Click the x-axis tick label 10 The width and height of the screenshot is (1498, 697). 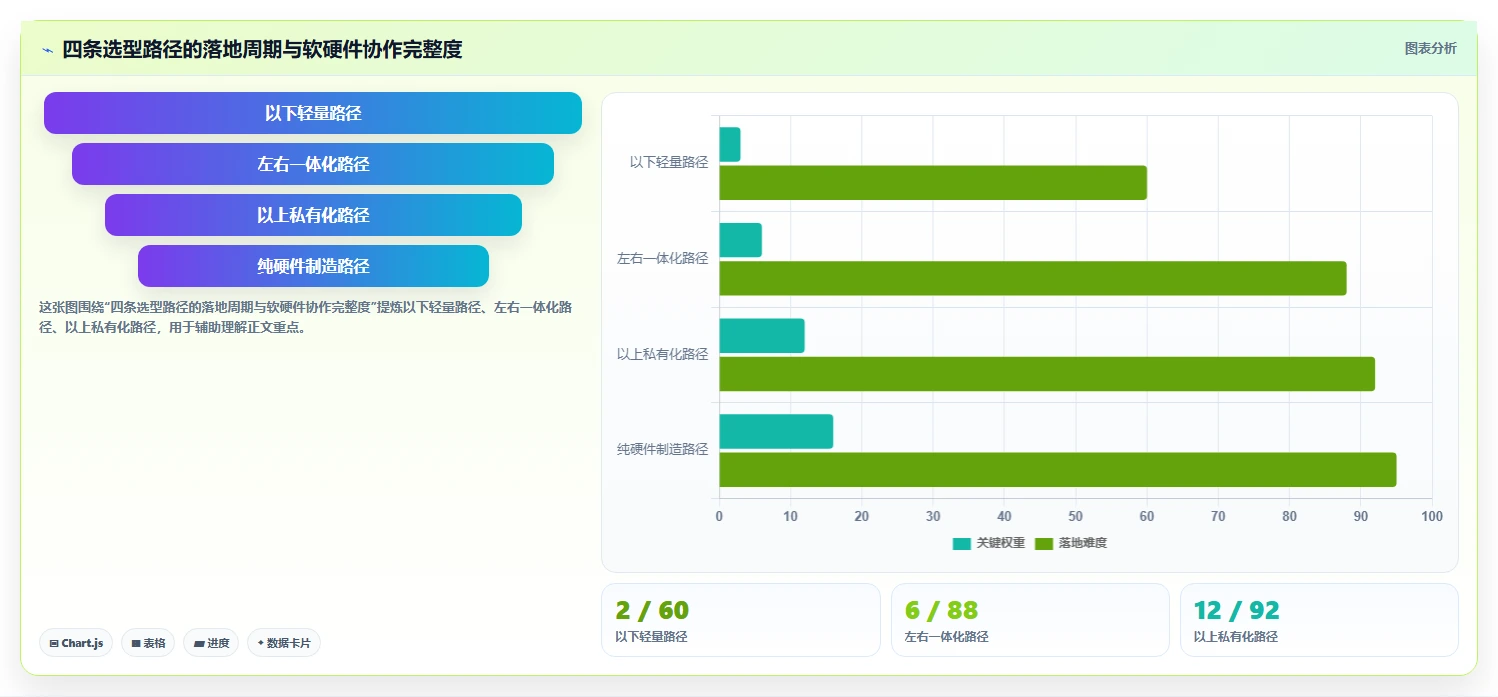(790, 516)
